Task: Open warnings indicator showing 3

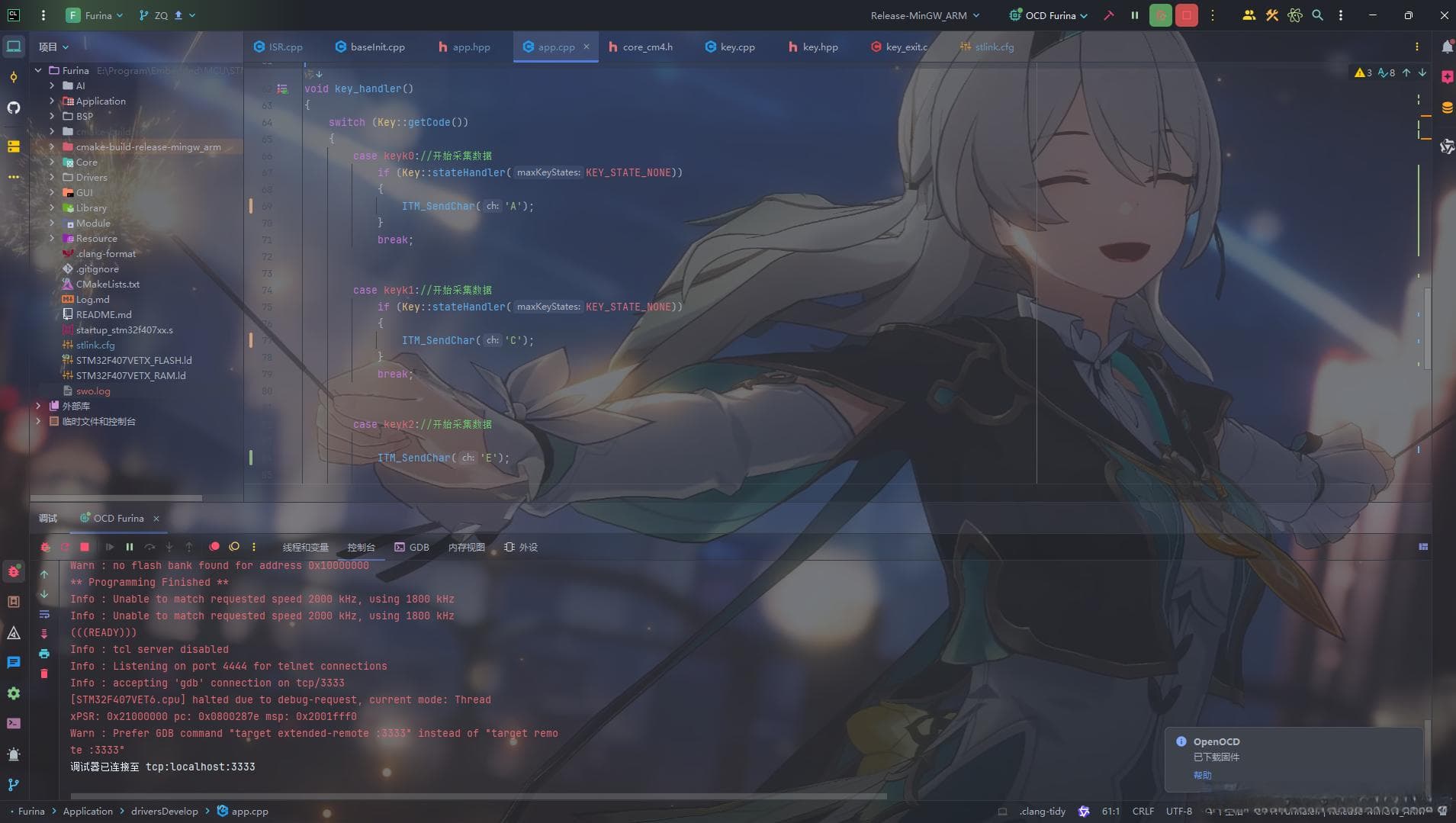Action: coord(1363,72)
